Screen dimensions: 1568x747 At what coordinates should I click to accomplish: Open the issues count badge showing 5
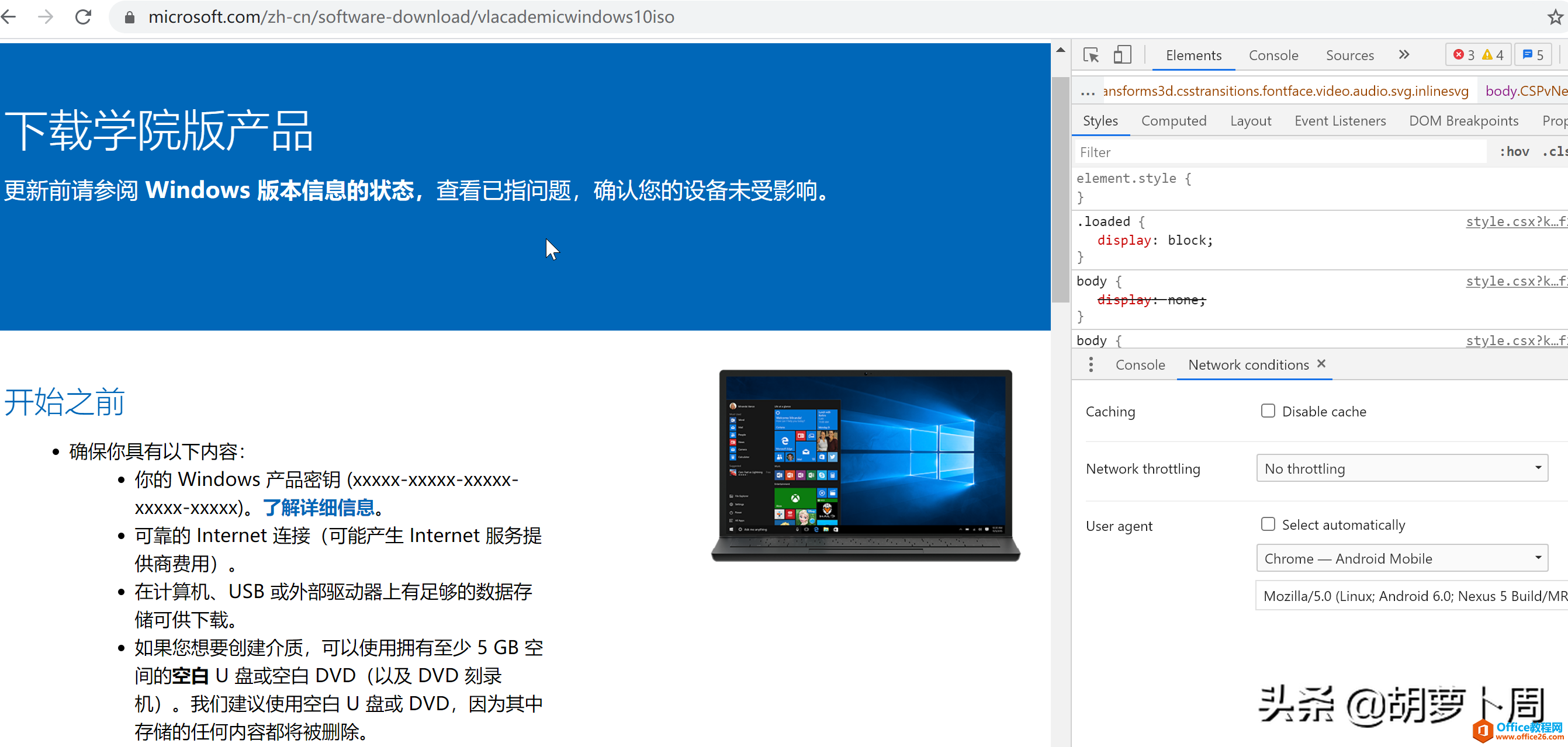(x=1533, y=55)
